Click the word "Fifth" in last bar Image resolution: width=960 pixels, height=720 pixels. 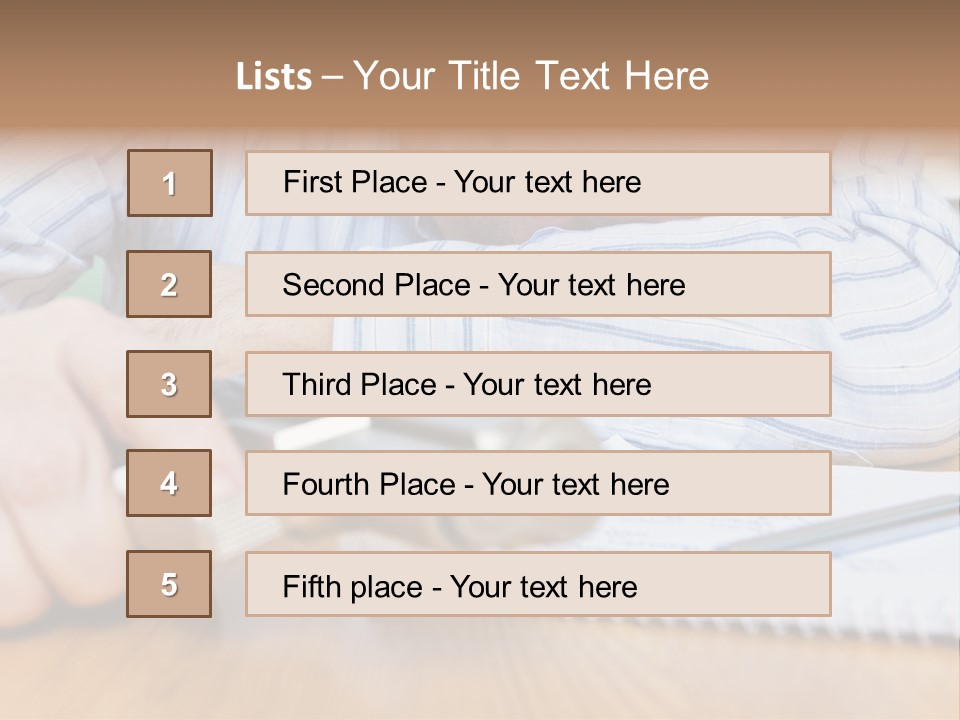(x=311, y=586)
